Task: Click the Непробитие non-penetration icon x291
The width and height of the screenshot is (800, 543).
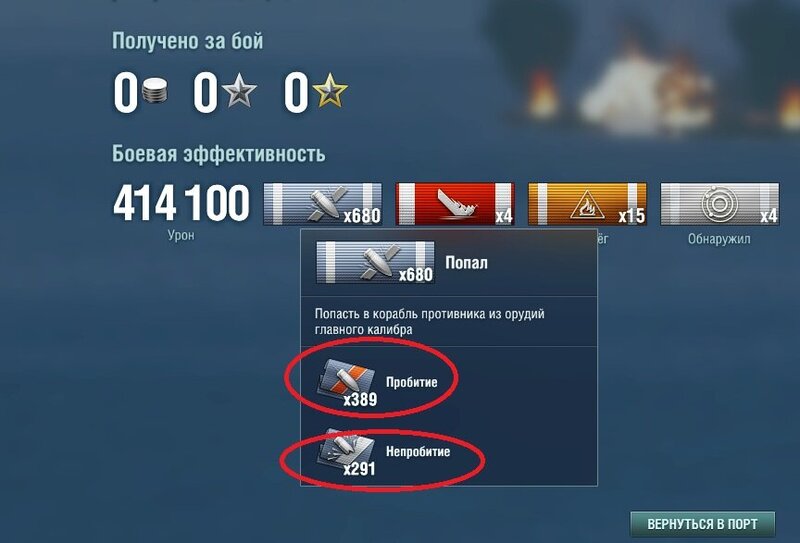Action: 347,453
